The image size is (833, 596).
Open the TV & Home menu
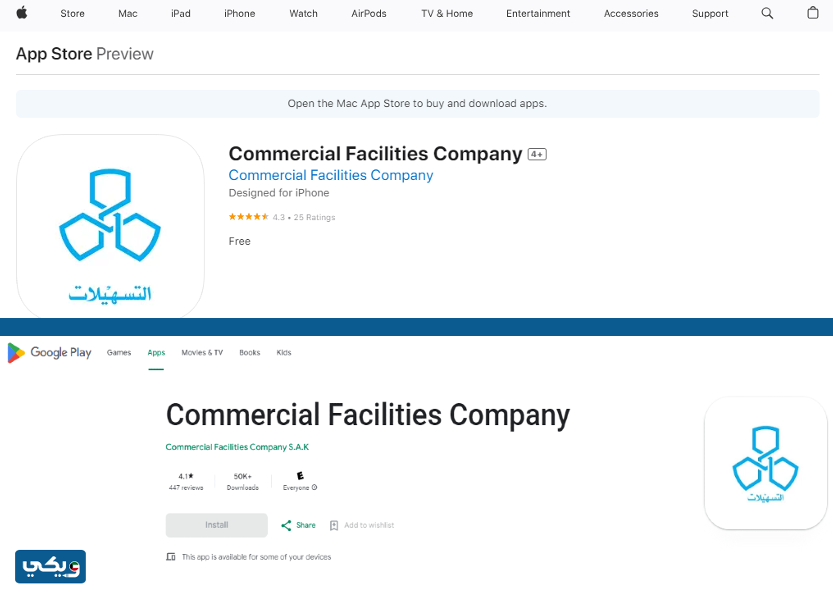pyautogui.click(x=447, y=14)
